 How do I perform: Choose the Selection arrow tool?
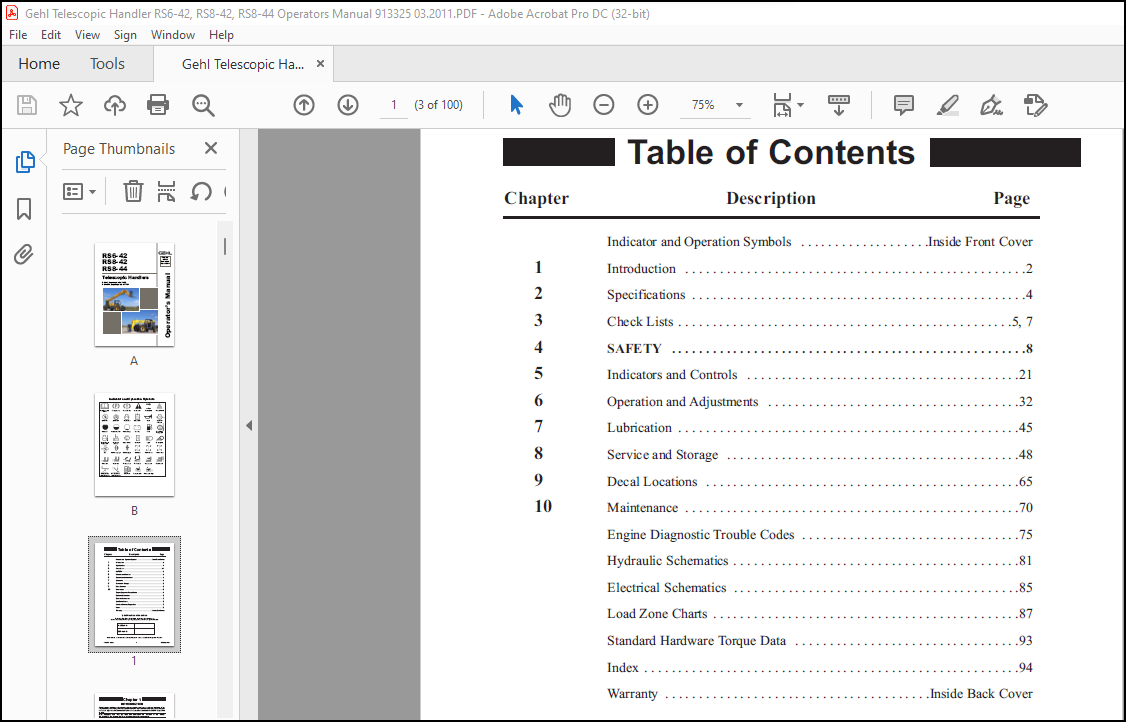(516, 105)
